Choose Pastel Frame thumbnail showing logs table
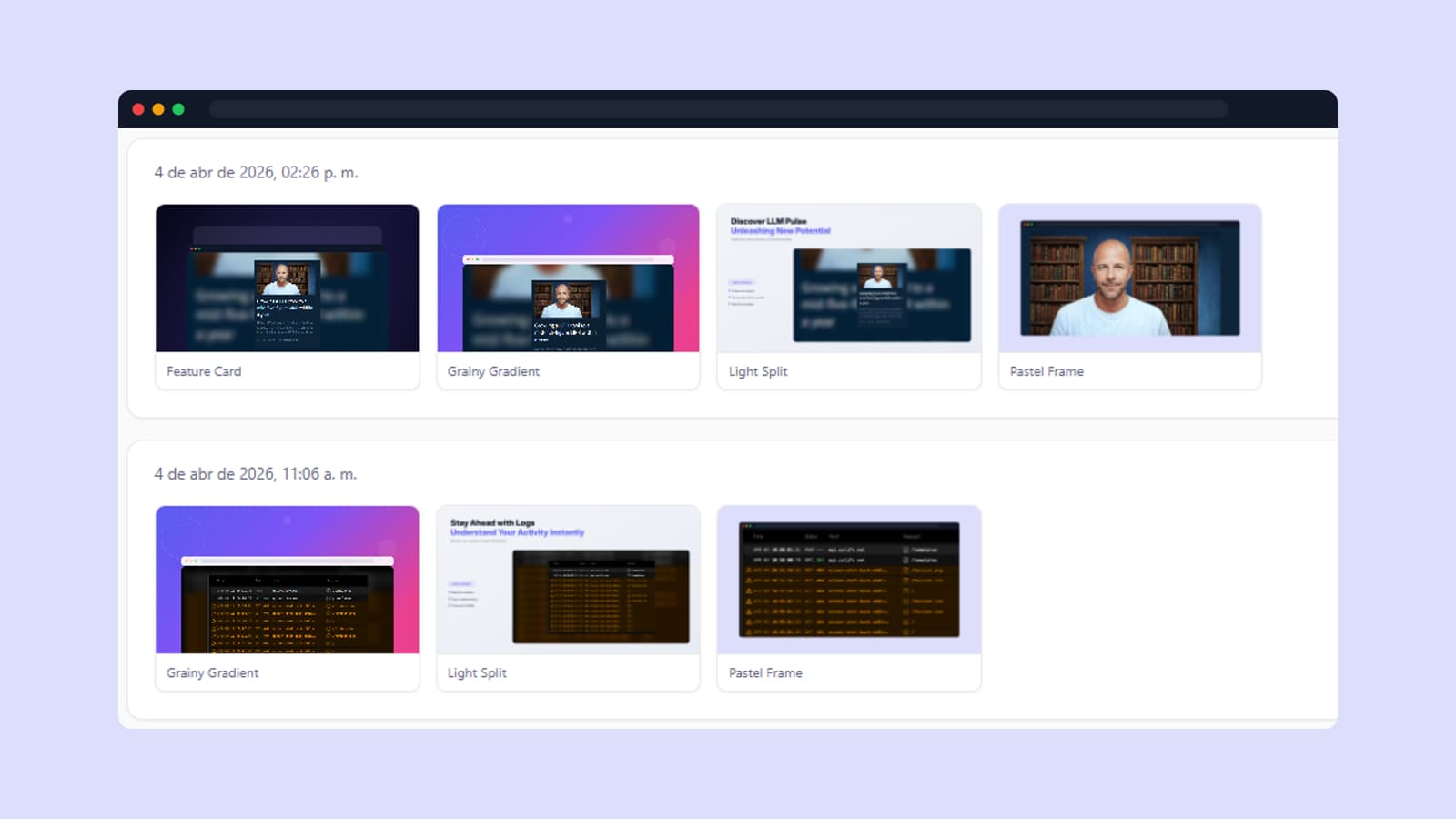Image resolution: width=1456 pixels, height=819 pixels. [849, 580]
